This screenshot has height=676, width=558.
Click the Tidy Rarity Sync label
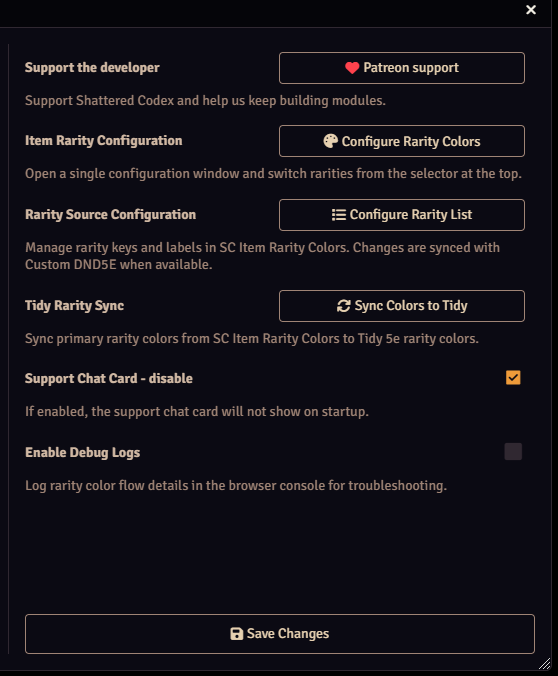(x=75, y=306)
